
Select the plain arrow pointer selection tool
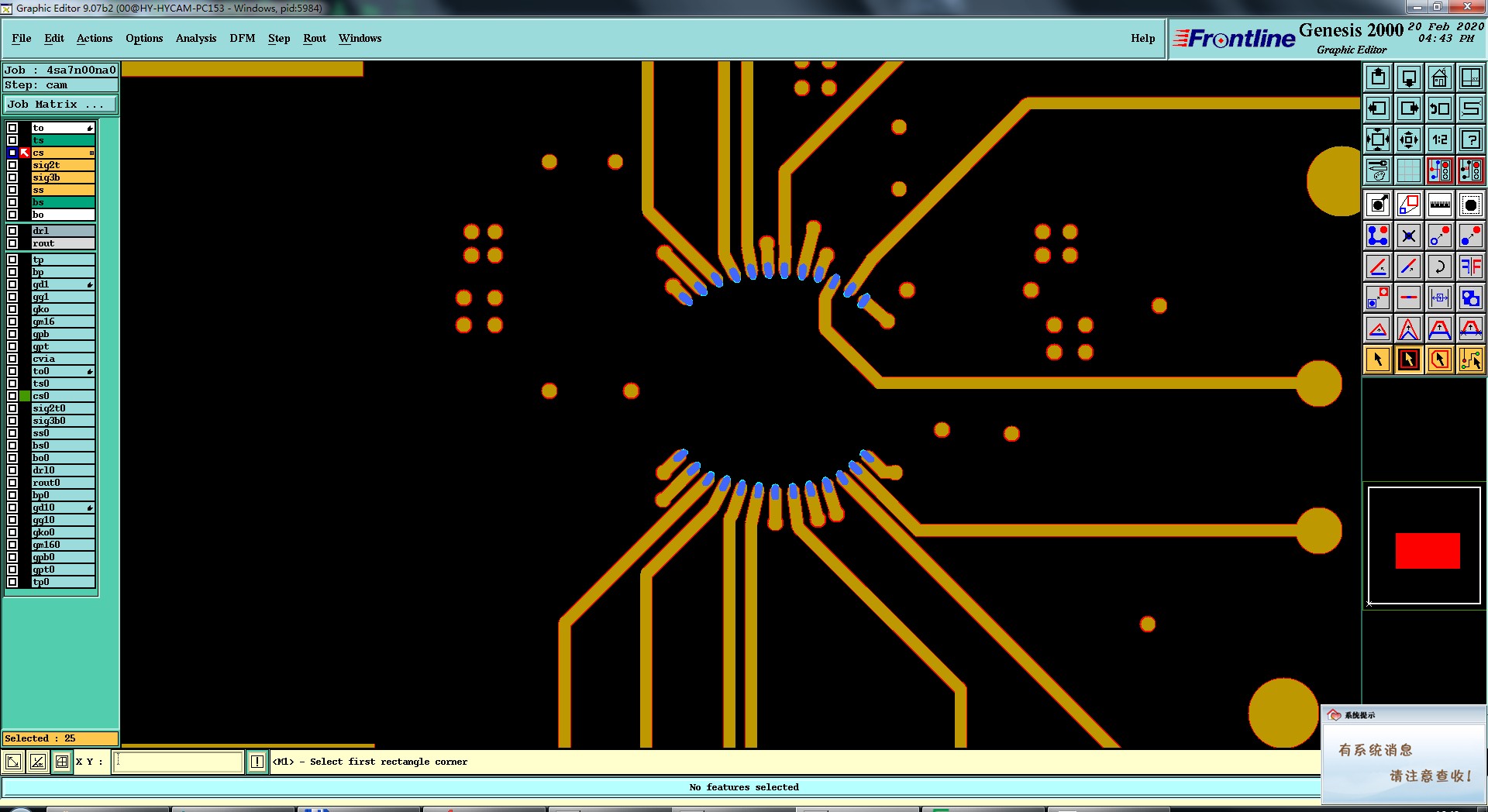[x=1378, y=360]
